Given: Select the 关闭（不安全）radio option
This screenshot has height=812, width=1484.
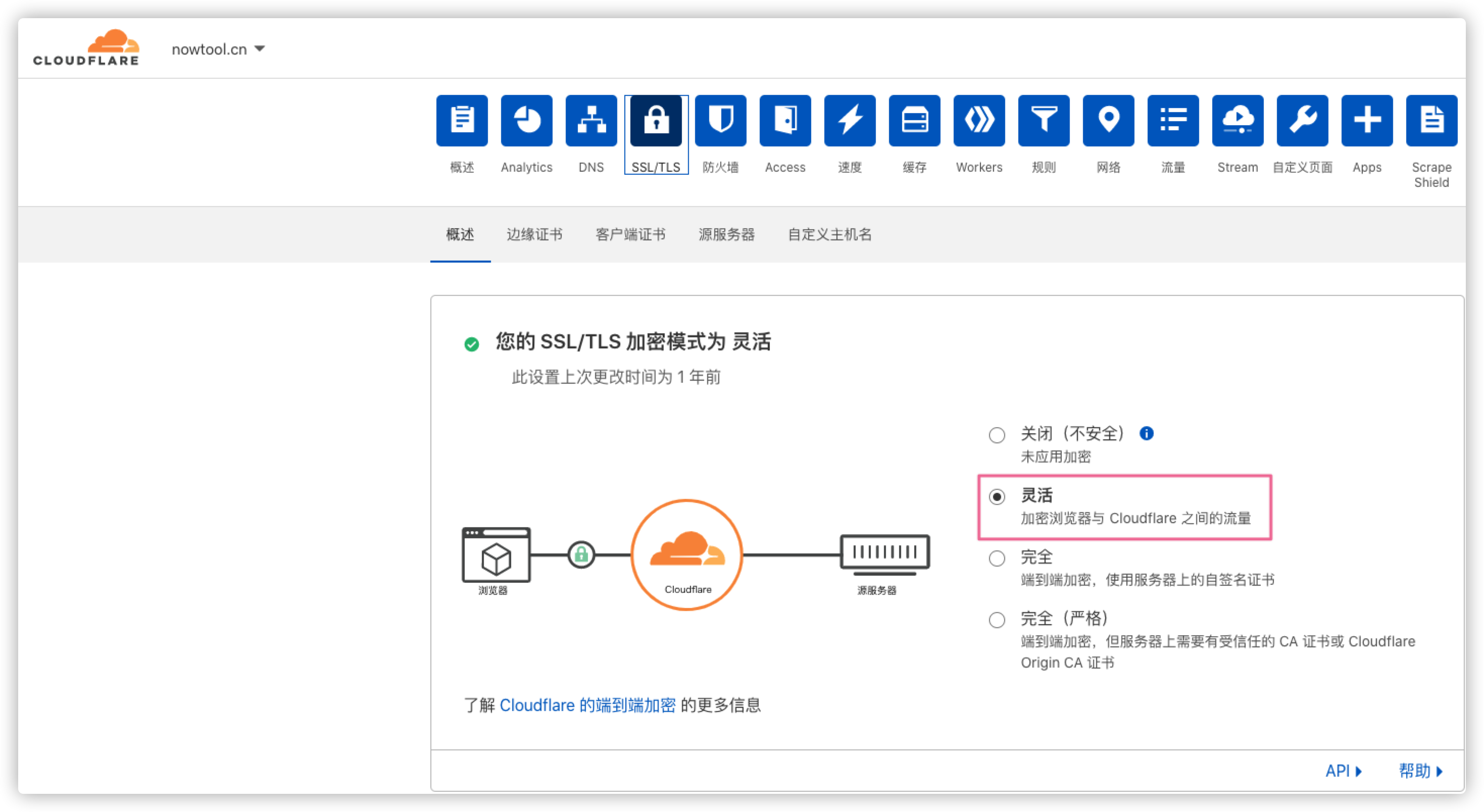Looking at the screenshot, I should pos(997,435).
